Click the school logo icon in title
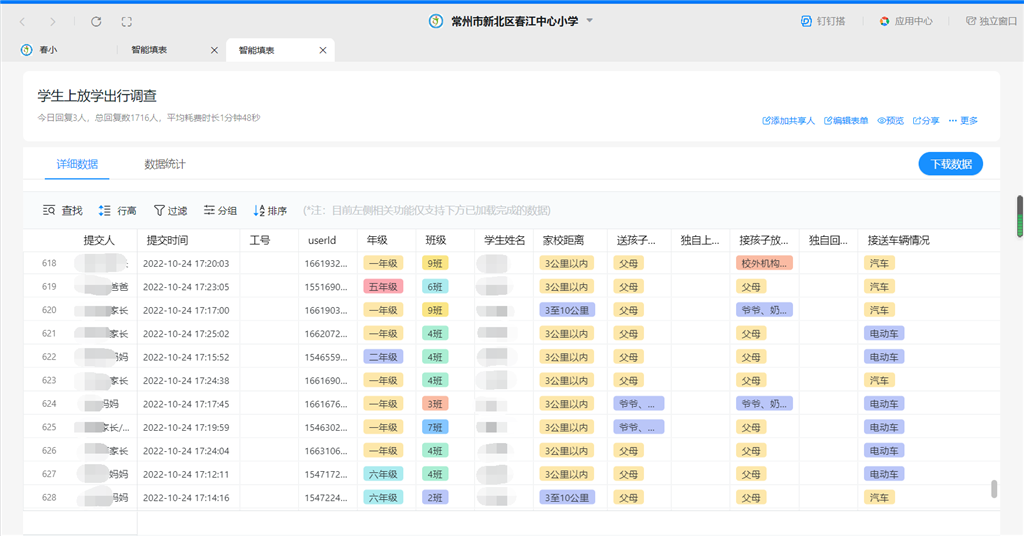 click(436, 22)
